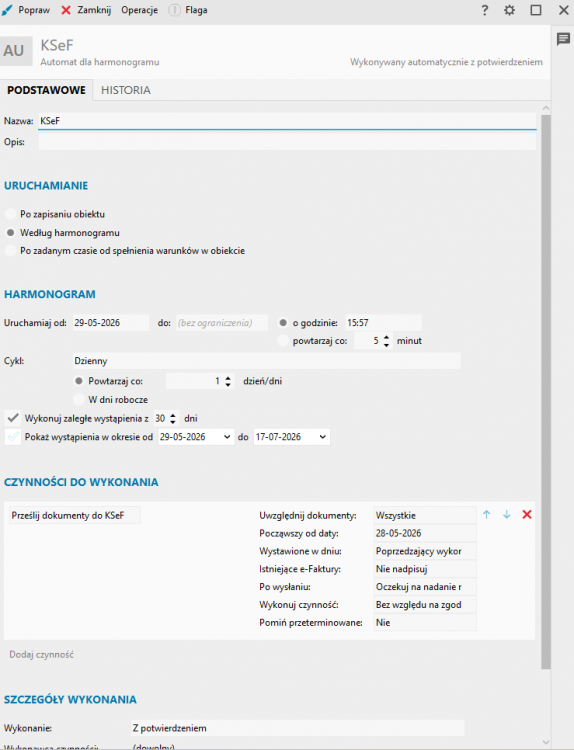Click the Nazwa field containing KSeF
Screen dimensions: 574x750
(287, 121)
